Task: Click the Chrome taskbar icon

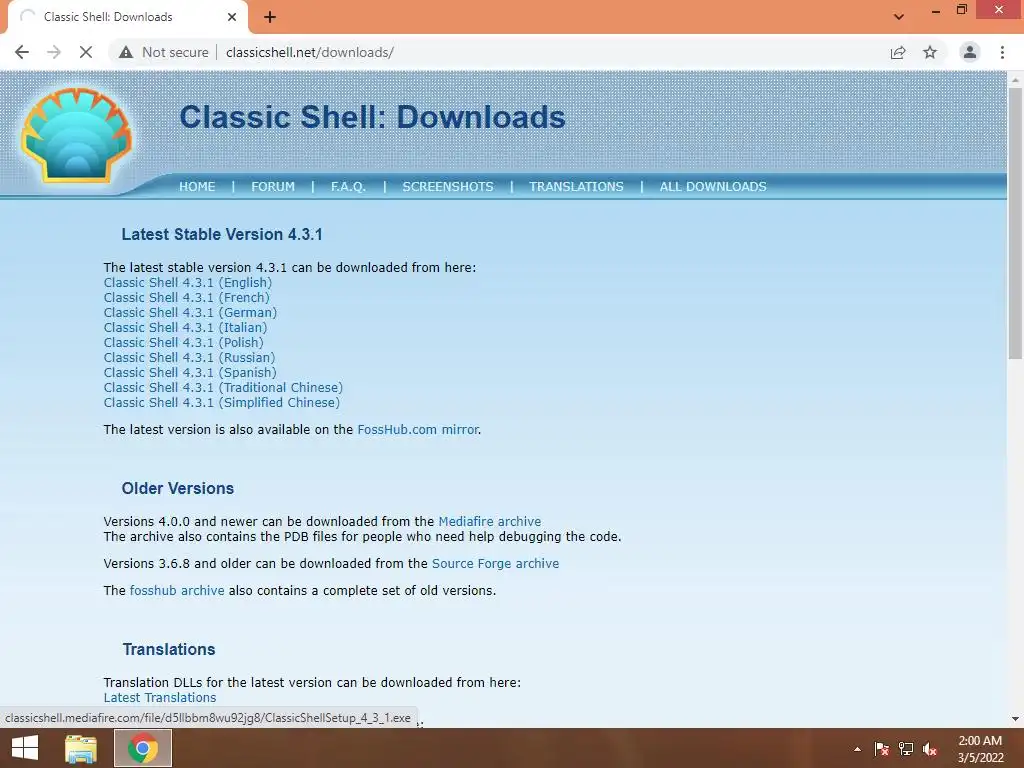Action: [x=143, y=748]
